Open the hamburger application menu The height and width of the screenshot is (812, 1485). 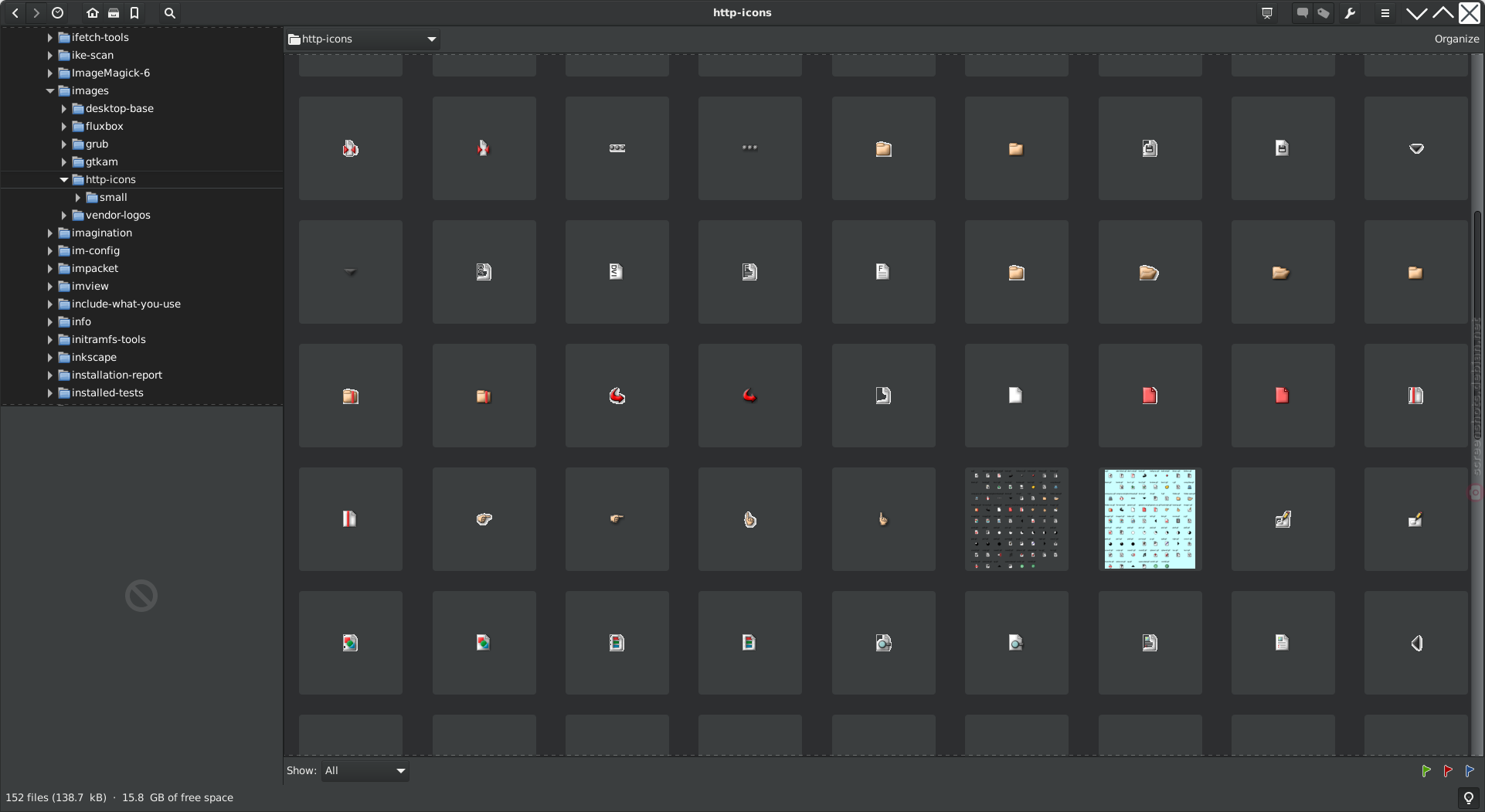(1385, 13)
